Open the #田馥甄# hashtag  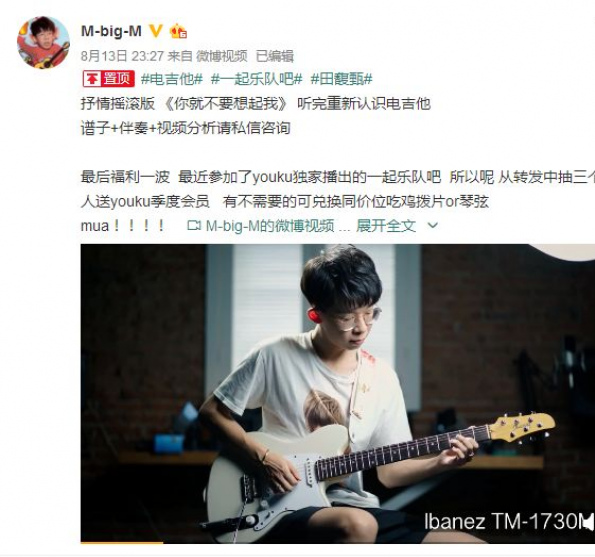click(x=342, y=79)
